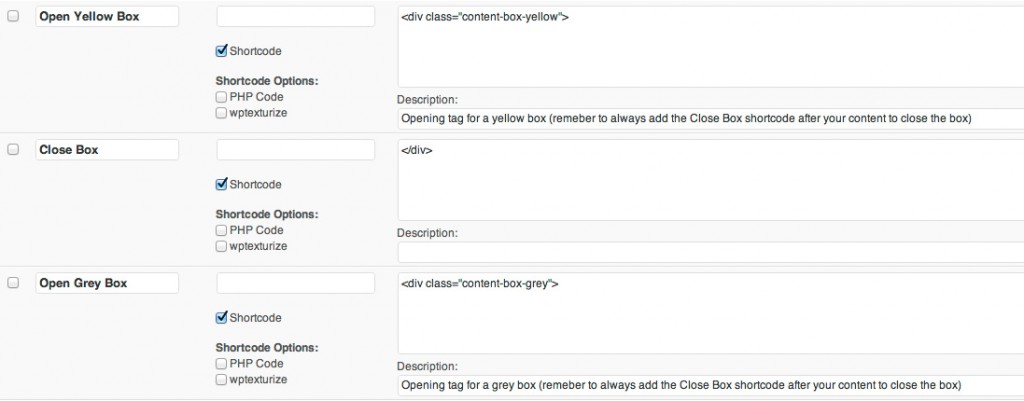Edit the Open Yellow Box title field
1024x401 pixels.
coord(107,16)
